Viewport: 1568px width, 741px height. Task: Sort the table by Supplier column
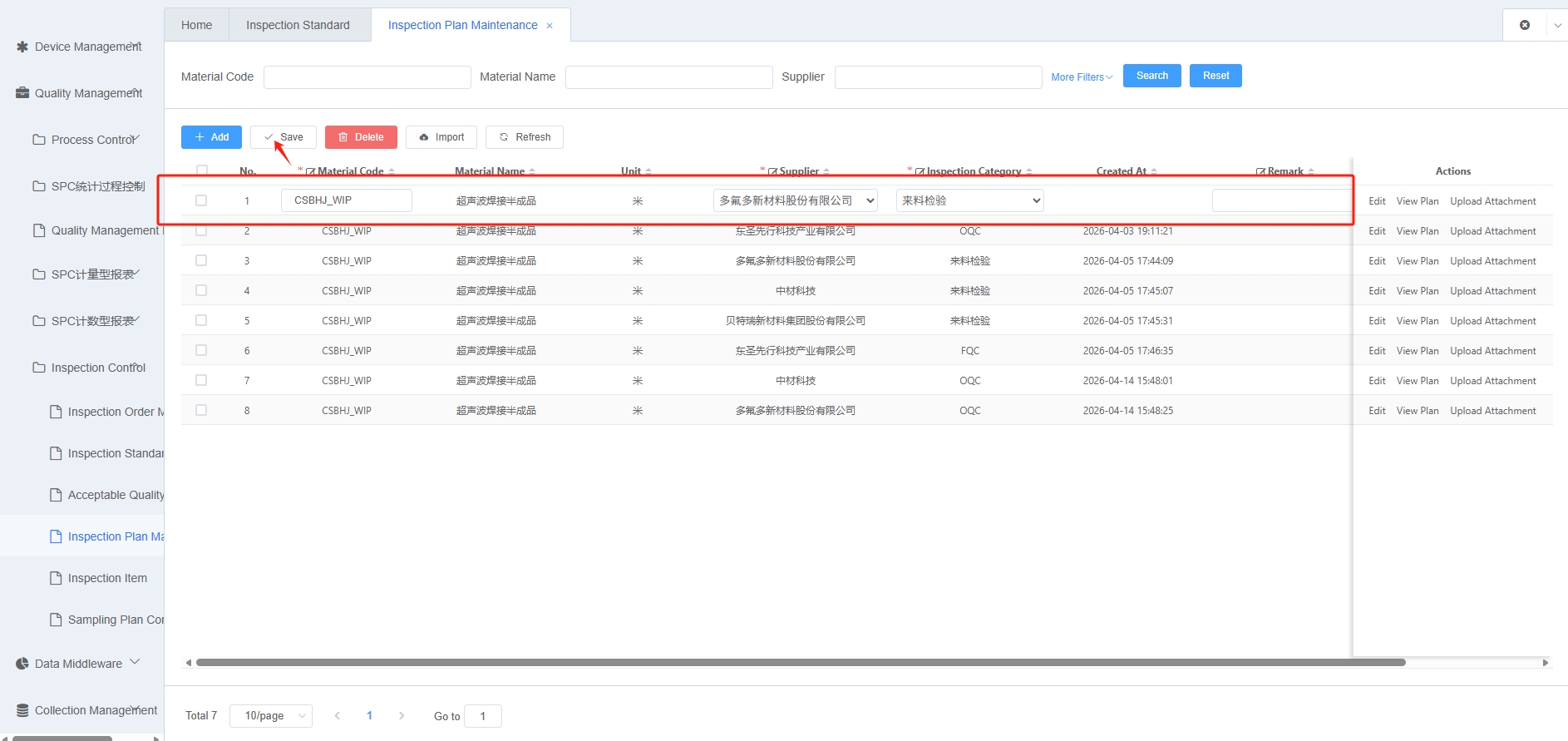coord(826,171)
